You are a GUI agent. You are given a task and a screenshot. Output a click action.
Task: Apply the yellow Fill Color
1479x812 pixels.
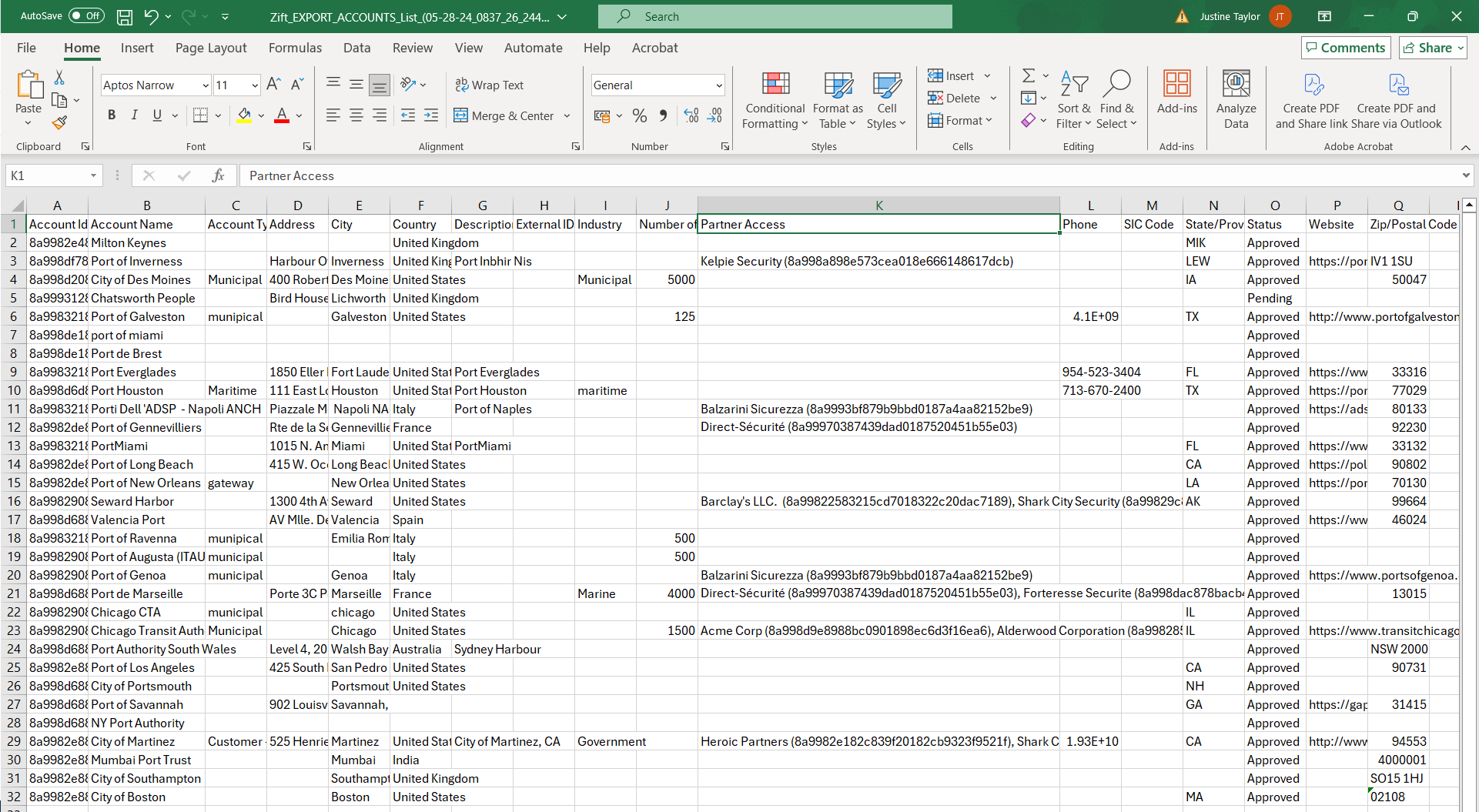tap(244, 115)
